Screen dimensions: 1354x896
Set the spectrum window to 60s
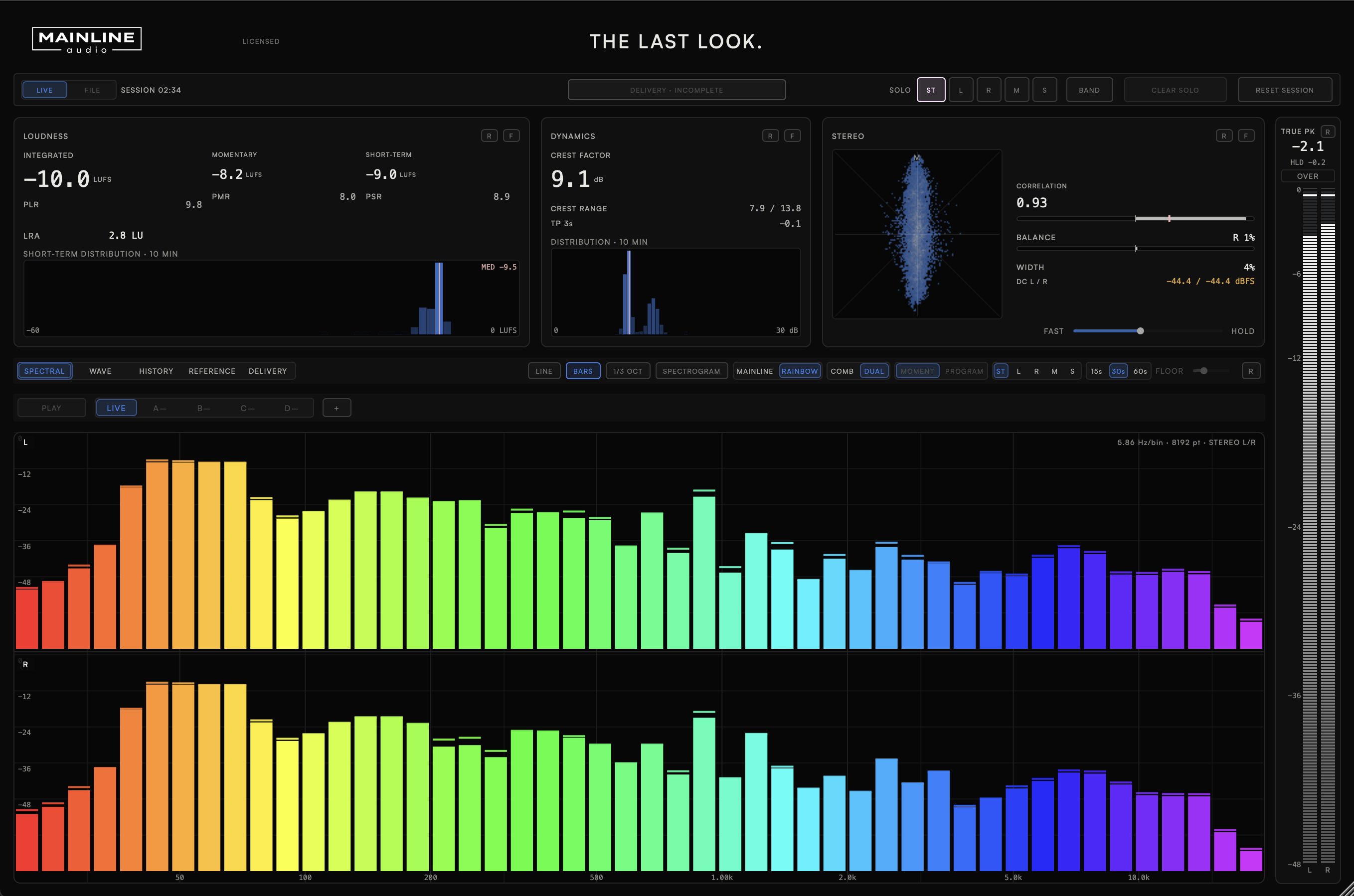[x=1140, y=371]
